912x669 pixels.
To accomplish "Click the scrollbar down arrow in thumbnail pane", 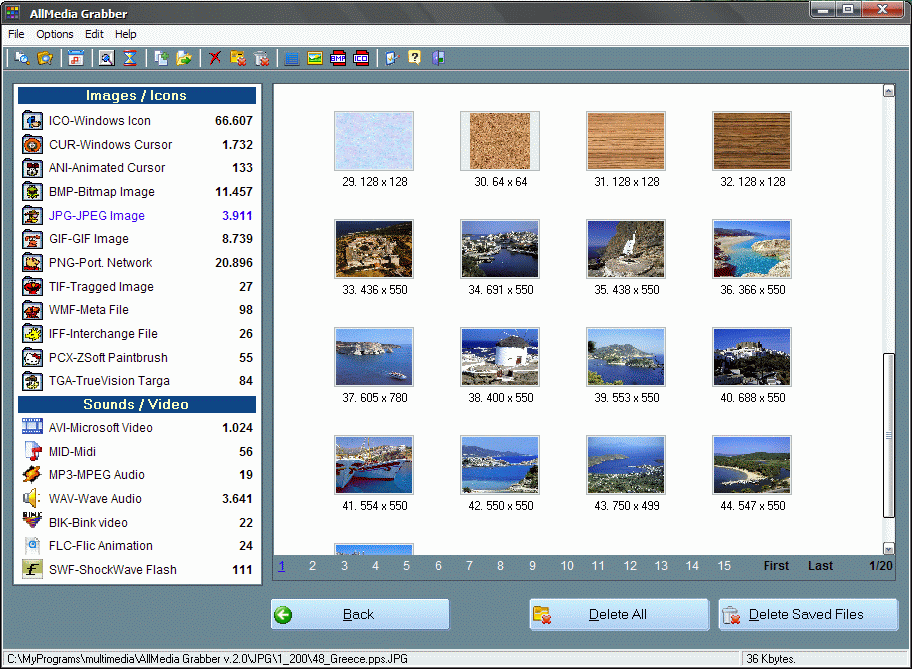I will (x=888, y=548).
